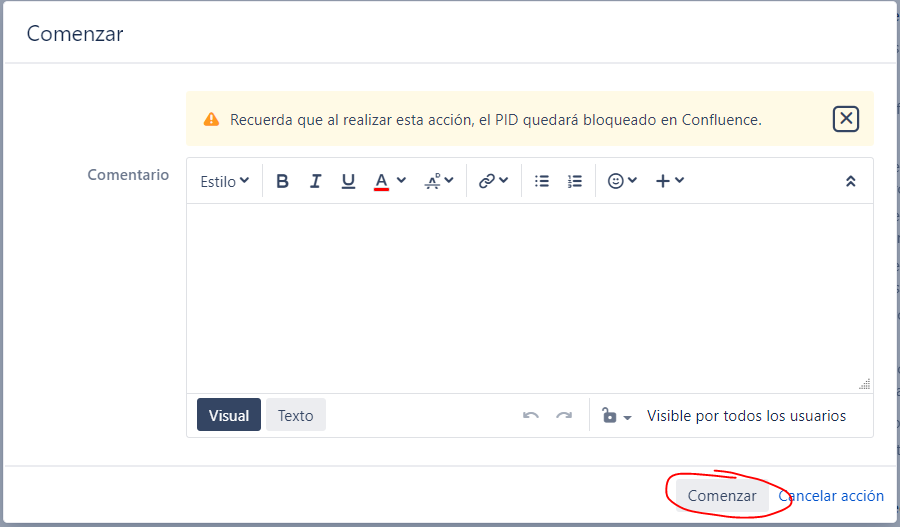Apply red text color button
This screenshot has height=527, width=900.
coord(381,181)
